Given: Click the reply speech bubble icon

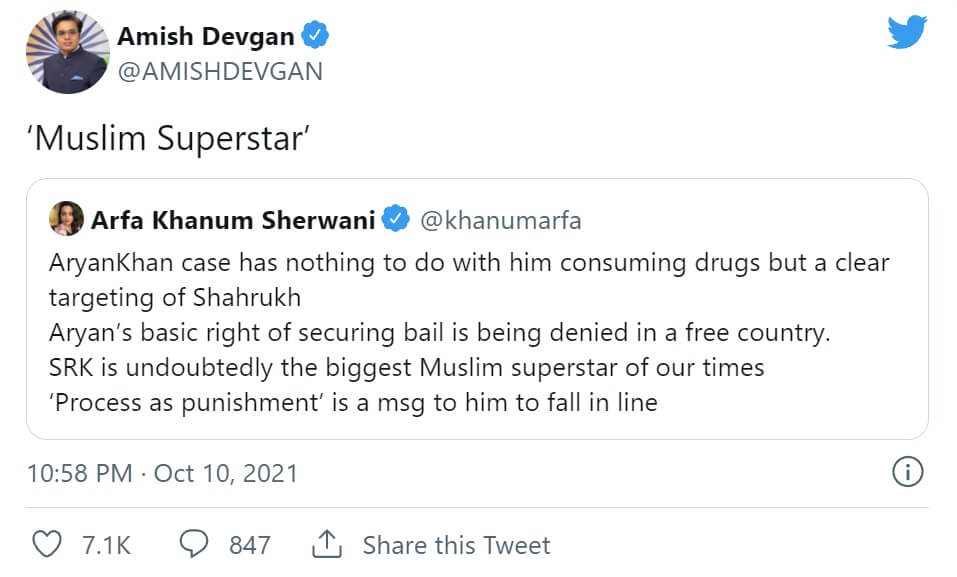Looking at the screenshot, I should tap(193, 544).
